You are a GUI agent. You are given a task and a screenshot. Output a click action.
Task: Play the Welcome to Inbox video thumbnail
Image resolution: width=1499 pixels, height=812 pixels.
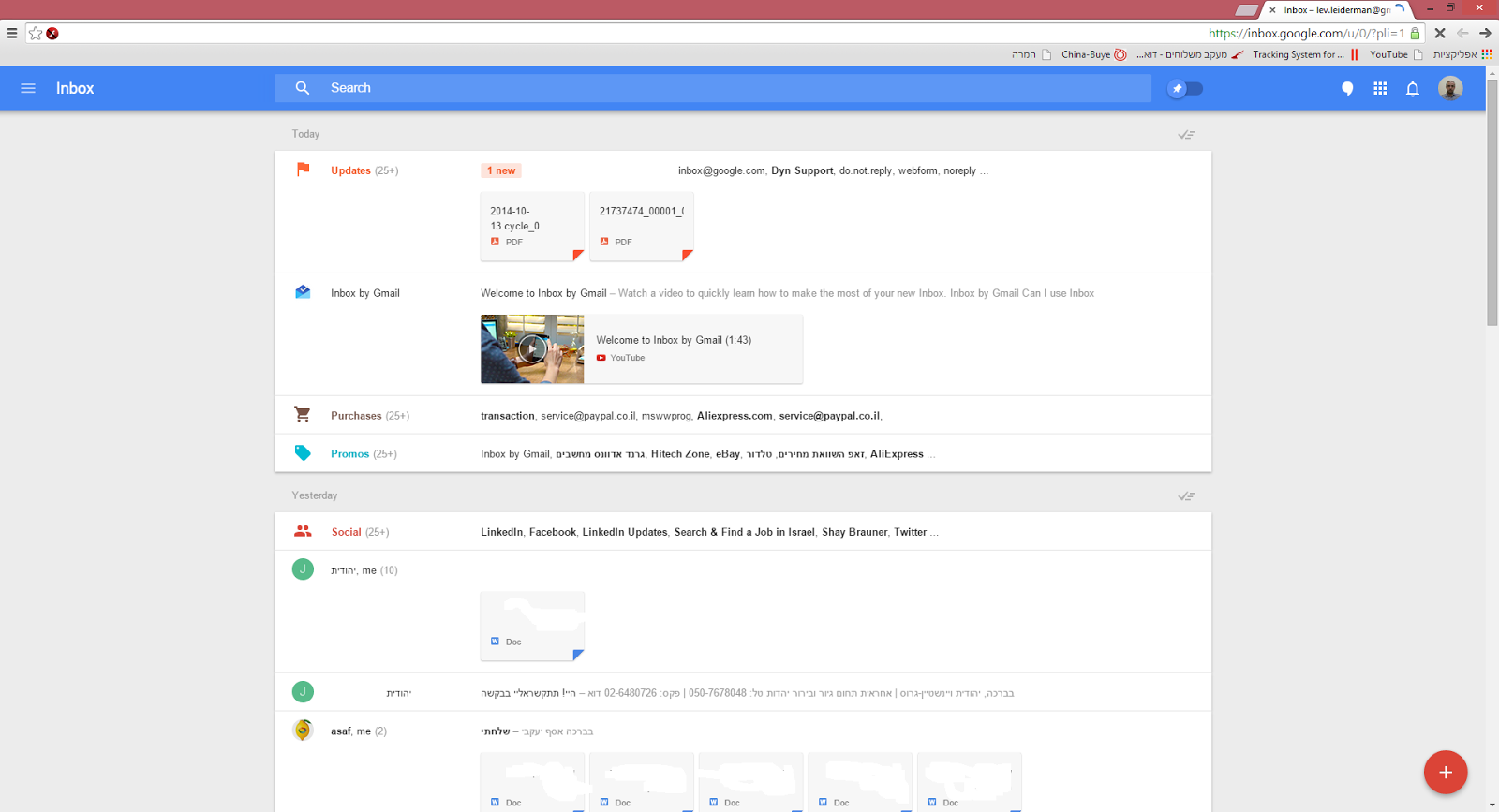pos(532,349)
